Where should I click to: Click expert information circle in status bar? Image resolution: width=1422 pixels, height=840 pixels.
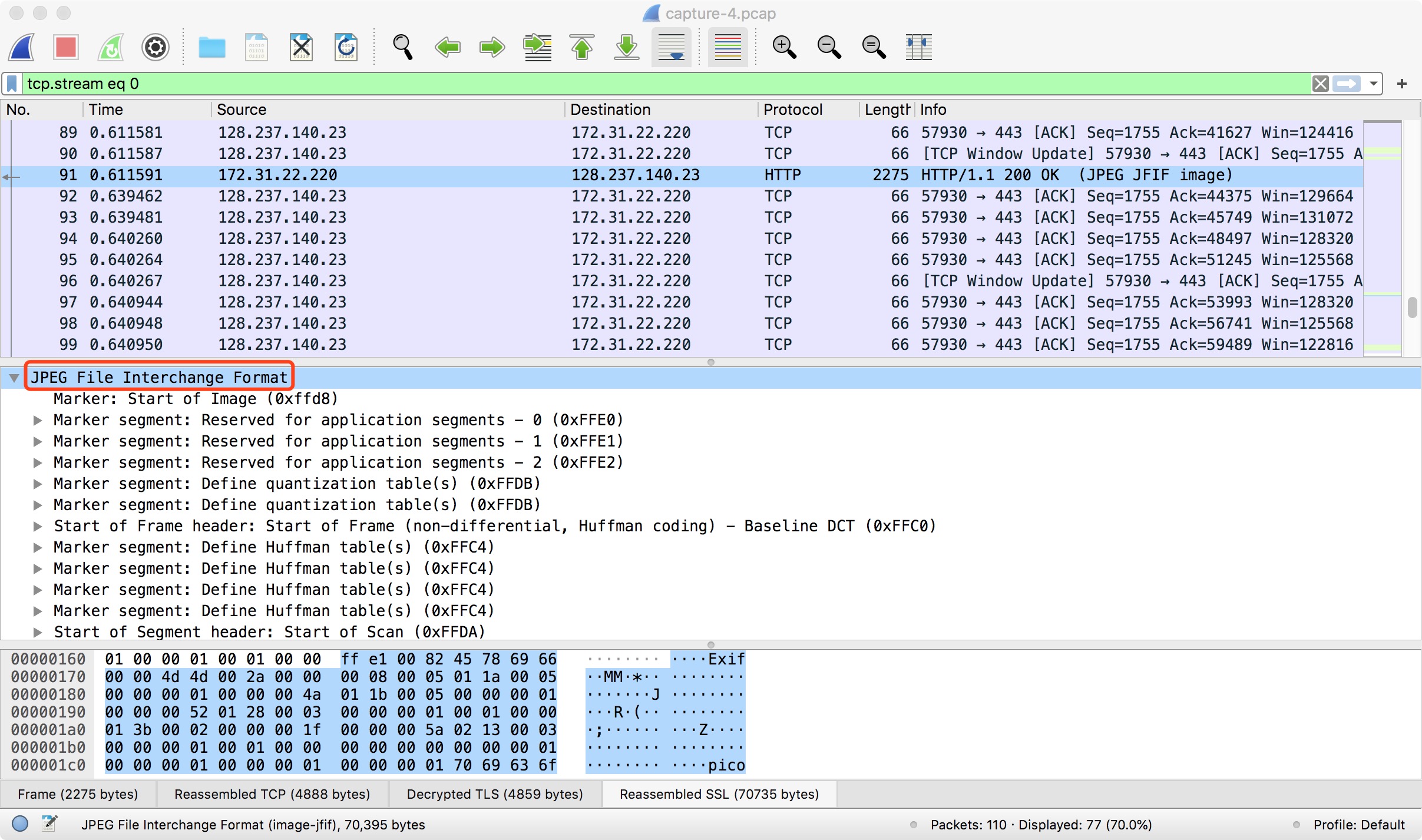[x=20, y=824]
